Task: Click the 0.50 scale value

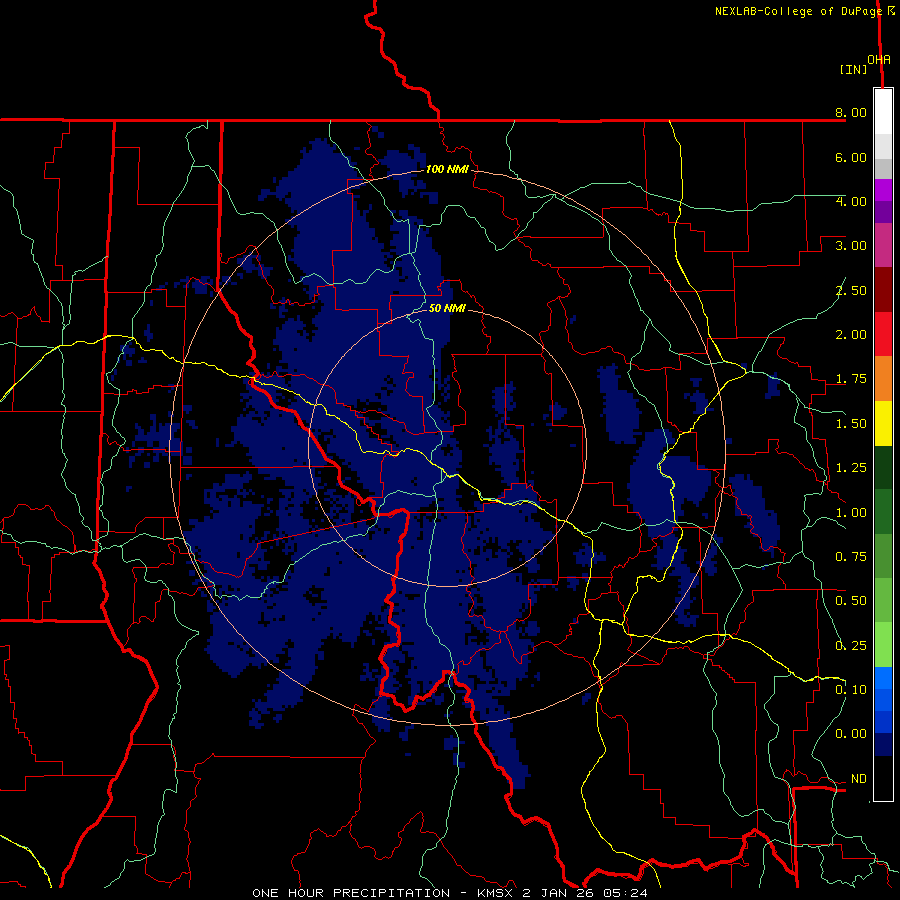Action: click(851, 601)
